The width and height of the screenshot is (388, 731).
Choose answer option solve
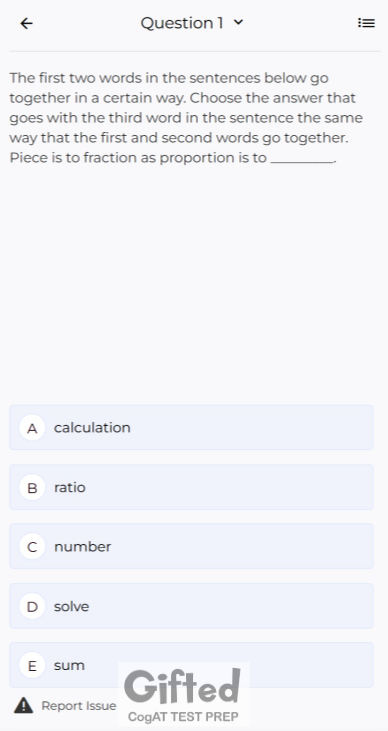click(x=191, y=606)
